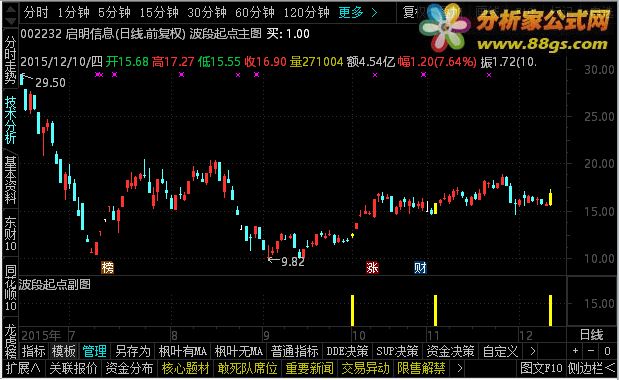Open 同花顺10 in the left sidebar
The width and height of the screenshot is (619, 380).
pyautogui.click(x=10, y=288)
